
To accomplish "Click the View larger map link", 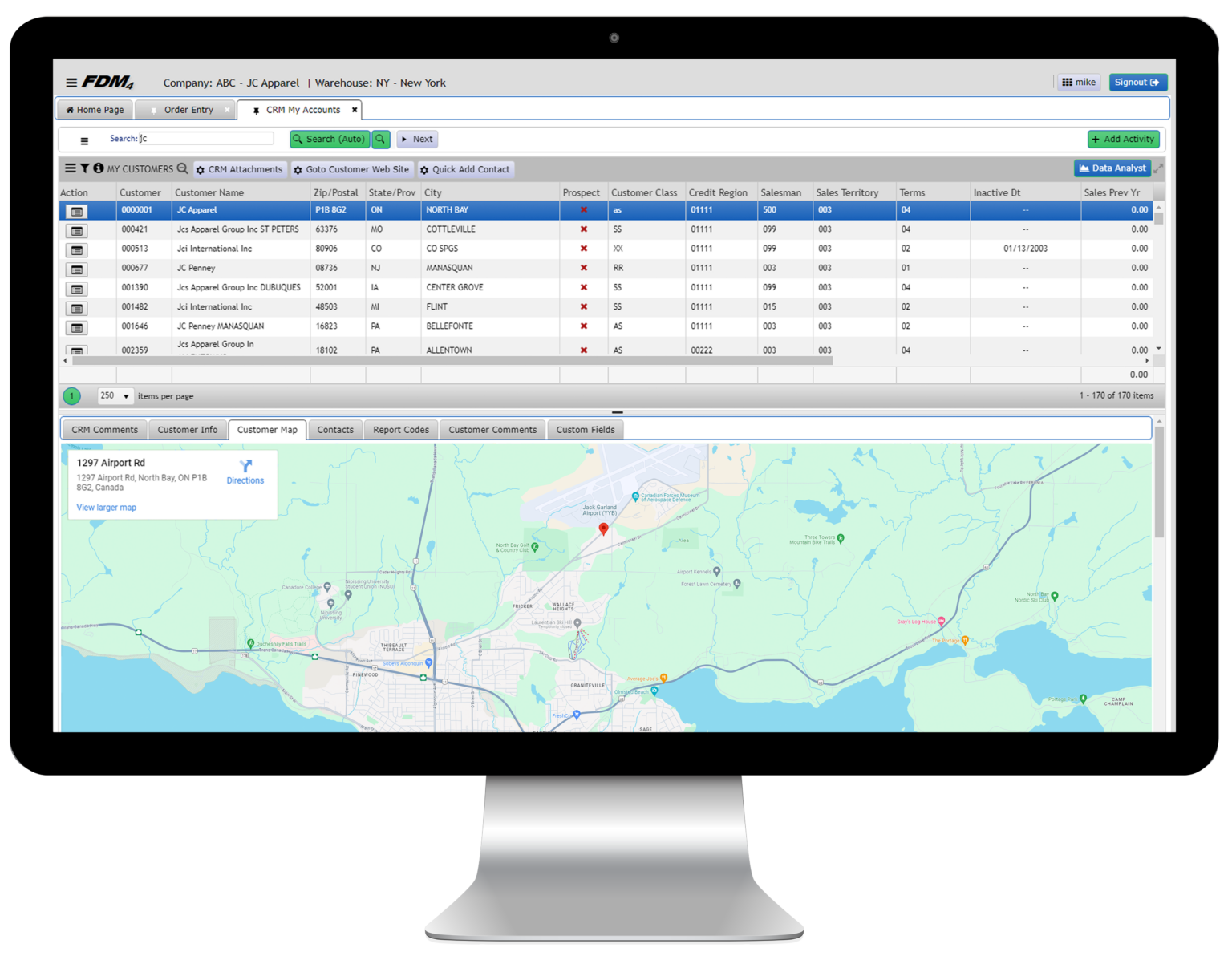I will coord(106,508).
